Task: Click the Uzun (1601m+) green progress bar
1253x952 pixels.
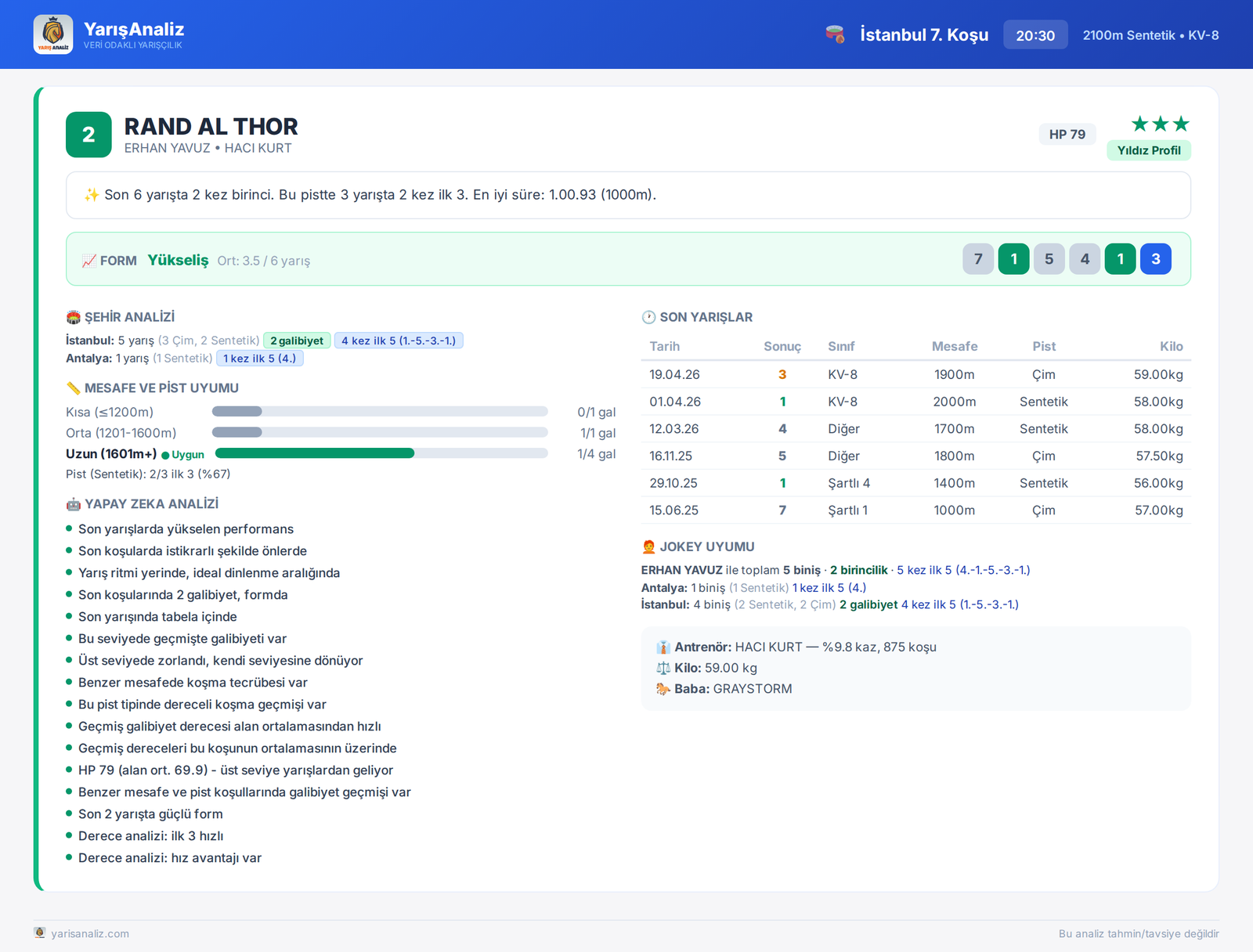Action: tap(381, 453)
